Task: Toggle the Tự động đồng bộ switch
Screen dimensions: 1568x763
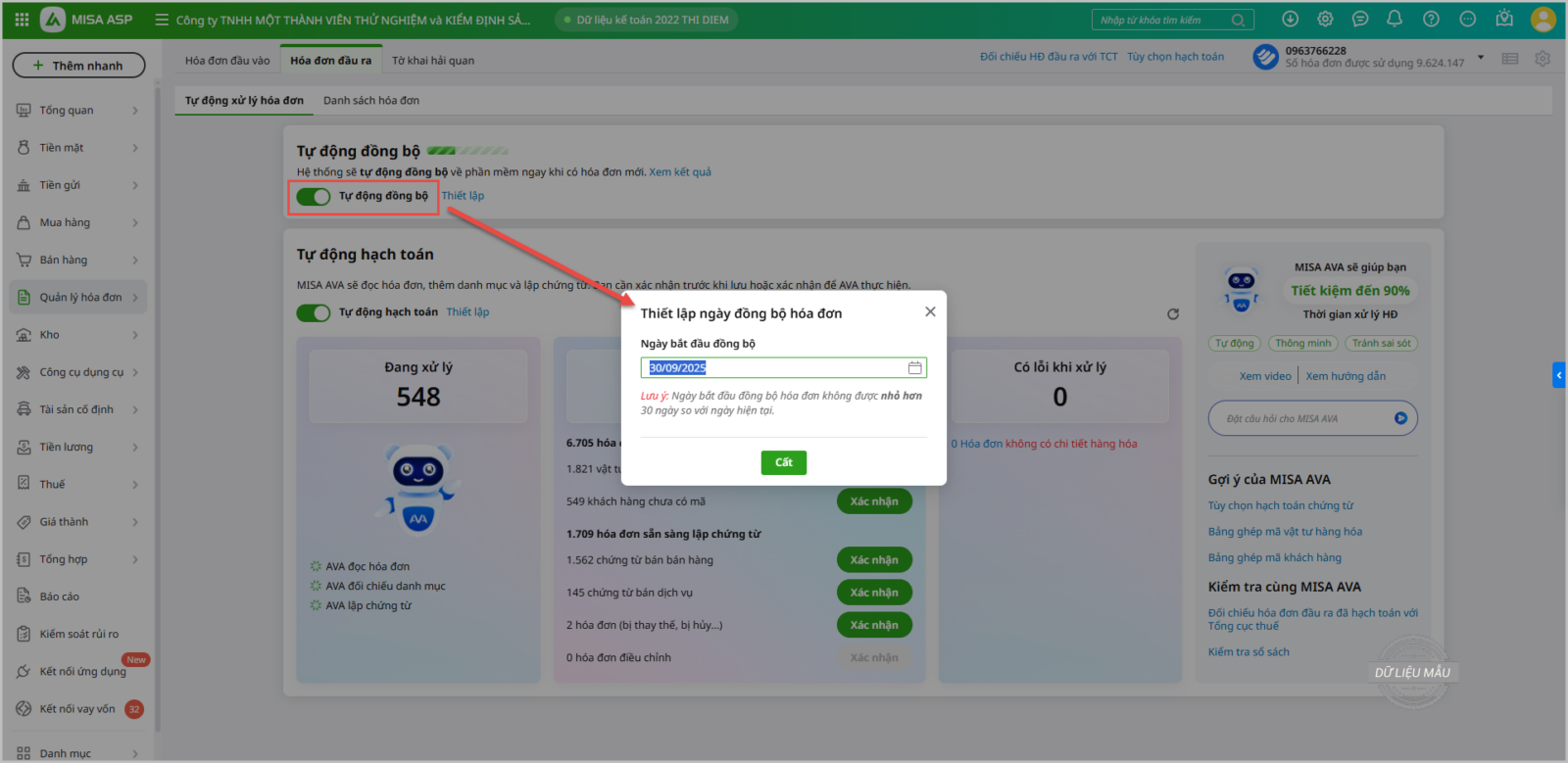Action: [314, 197]
